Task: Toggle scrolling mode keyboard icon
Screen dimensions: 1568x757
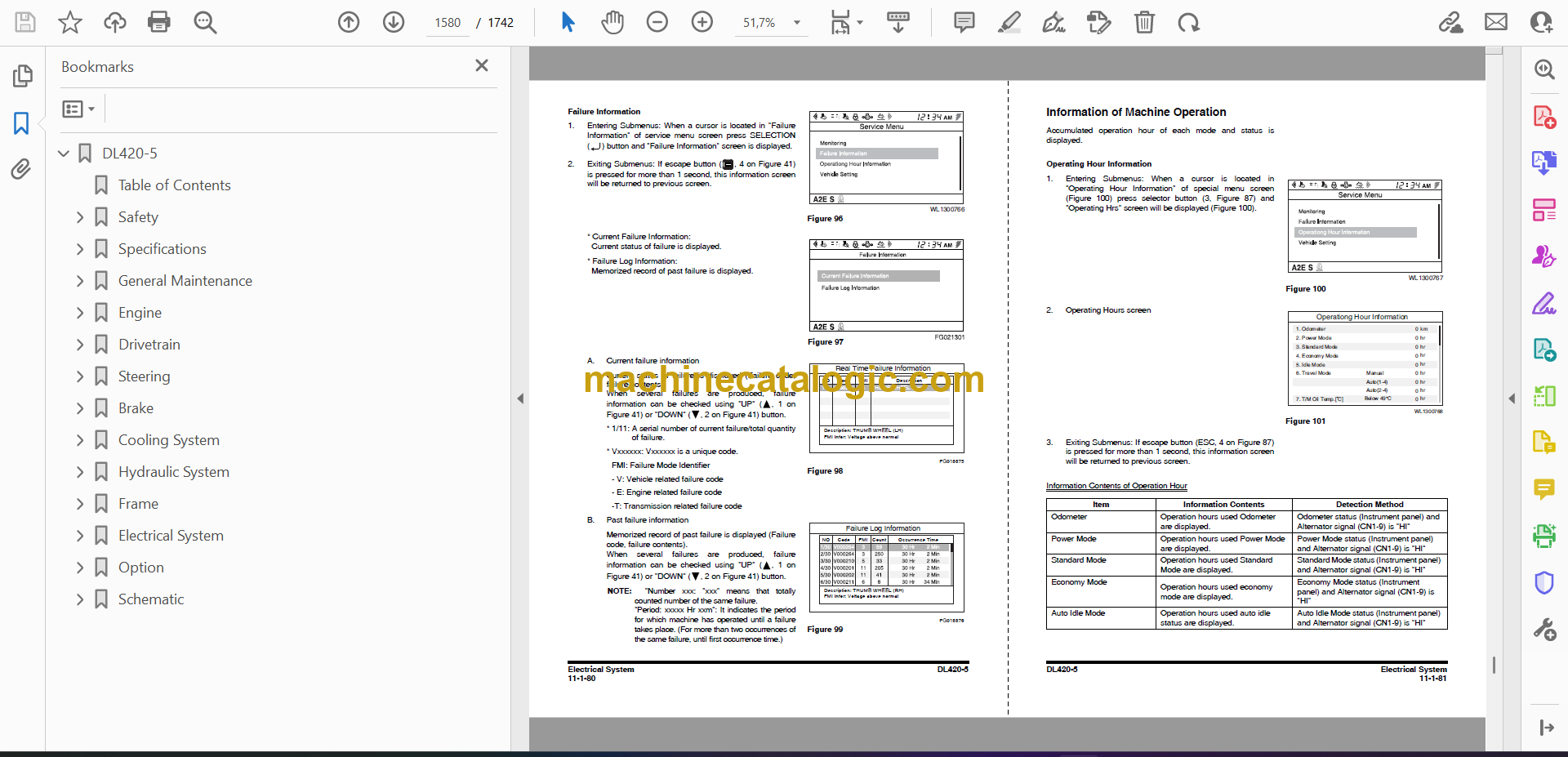Action: point(898,22)
